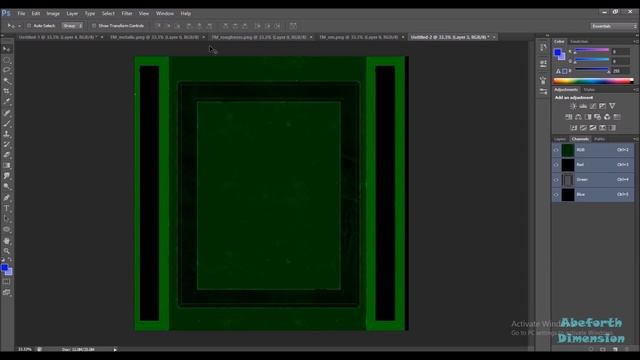Add a Hue/Saturation adjustment

569,117
